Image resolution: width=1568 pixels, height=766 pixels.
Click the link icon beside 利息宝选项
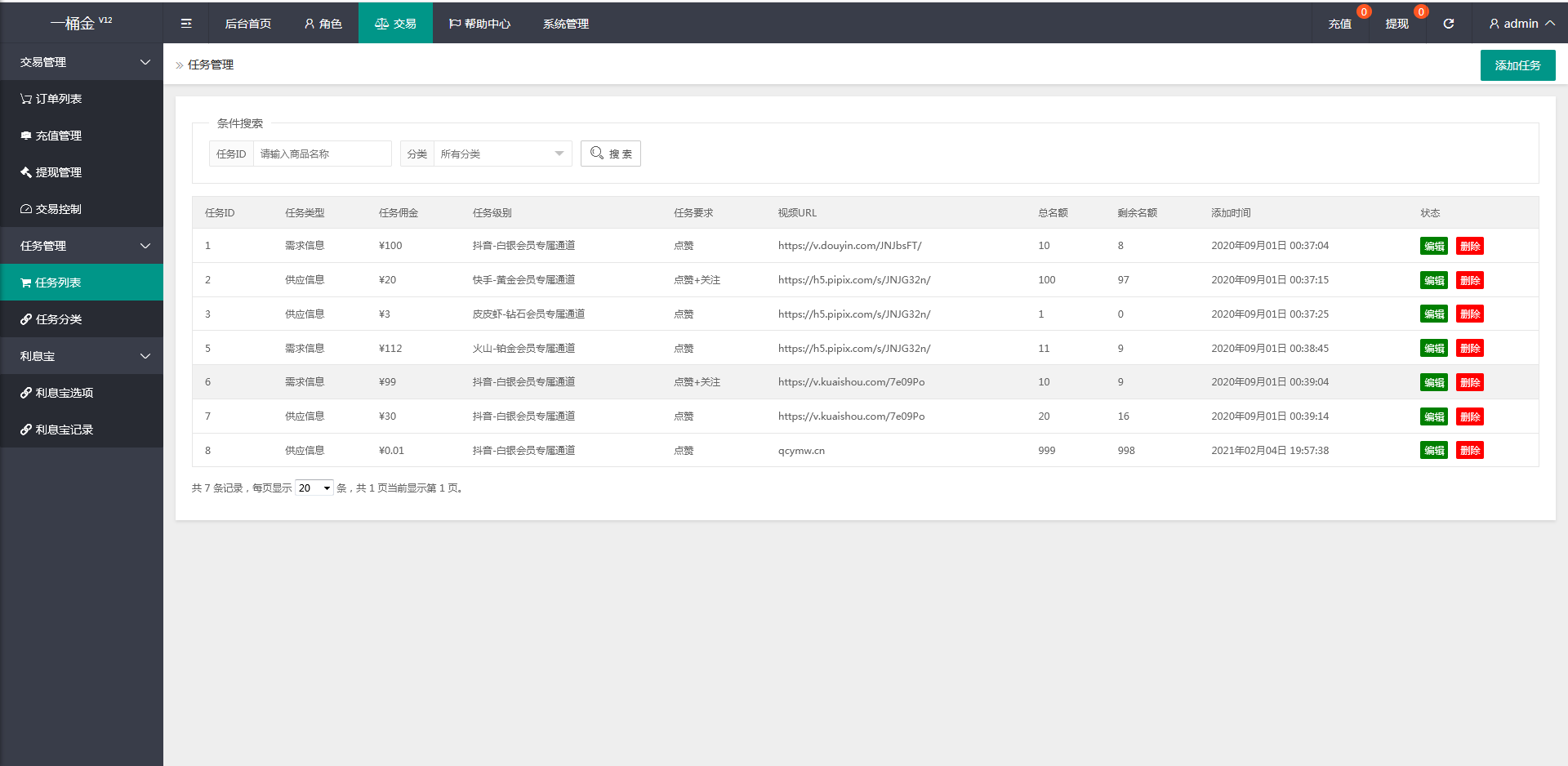(x=26, y=393)
